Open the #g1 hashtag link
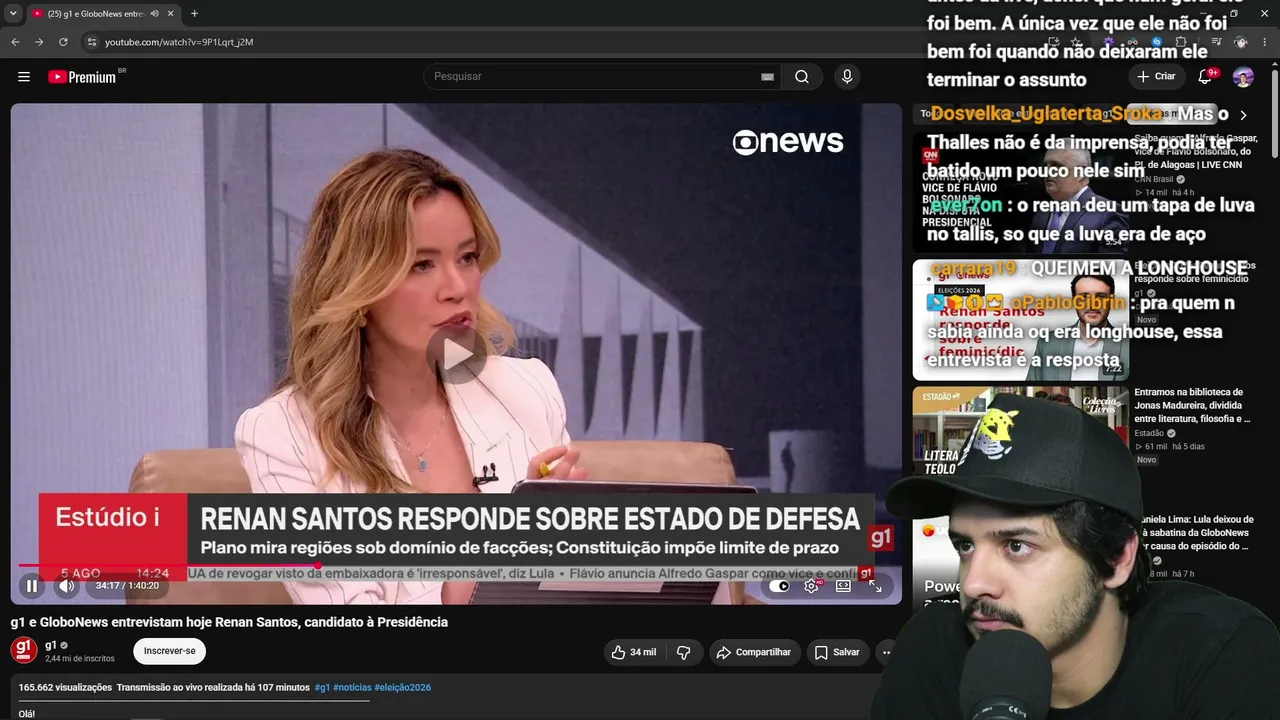The image size is (1280, 720). tap(322, 688)
